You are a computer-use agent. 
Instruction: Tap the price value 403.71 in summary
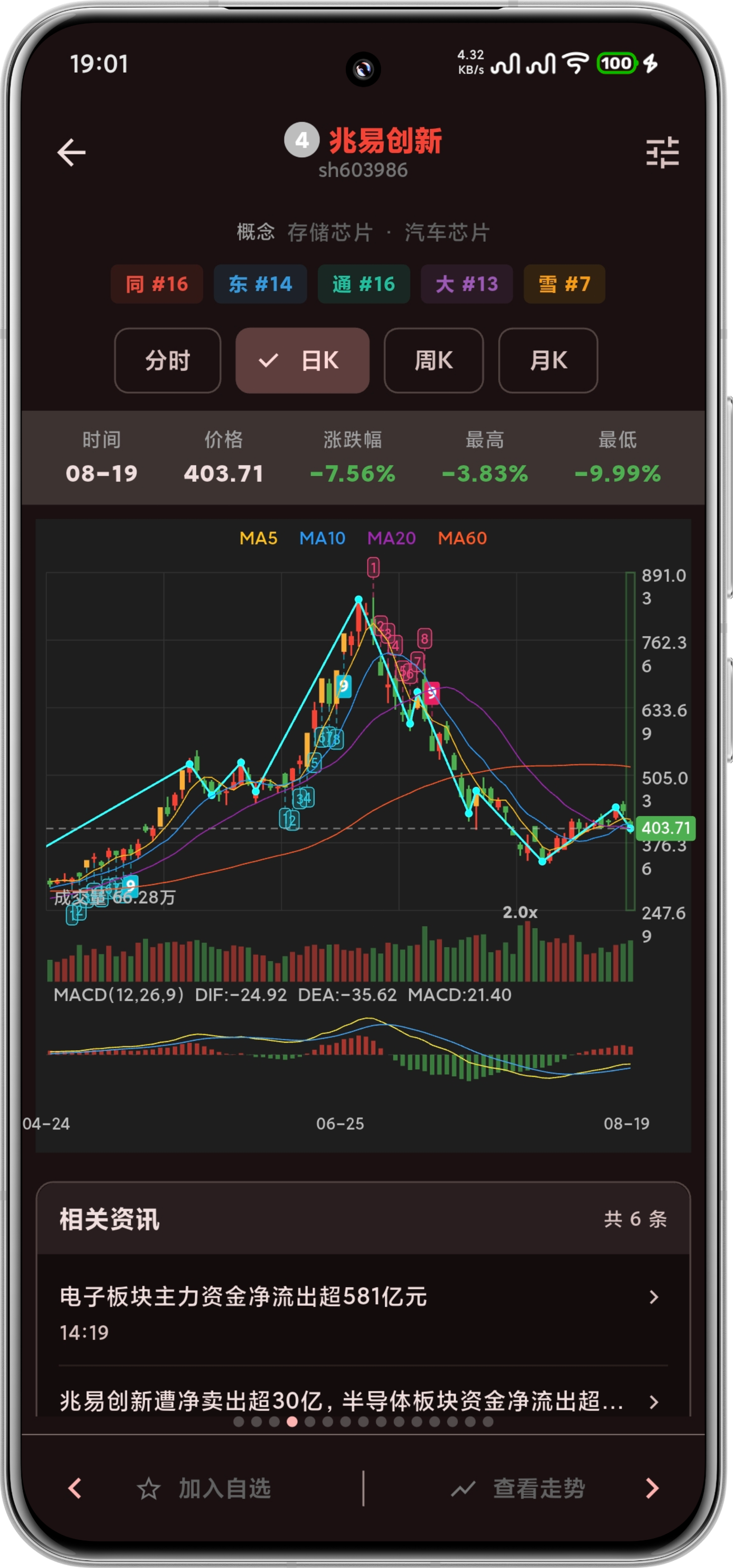click(223, 474)
